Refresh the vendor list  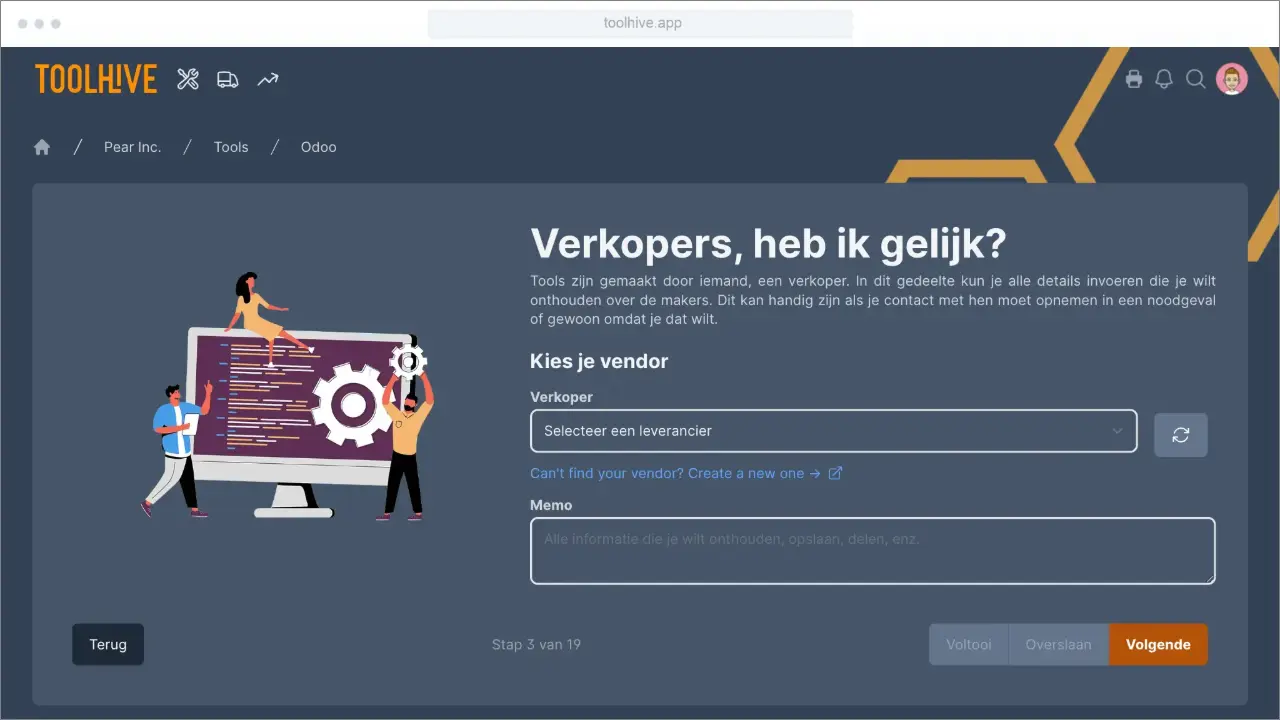click(x=1181, y=434)
